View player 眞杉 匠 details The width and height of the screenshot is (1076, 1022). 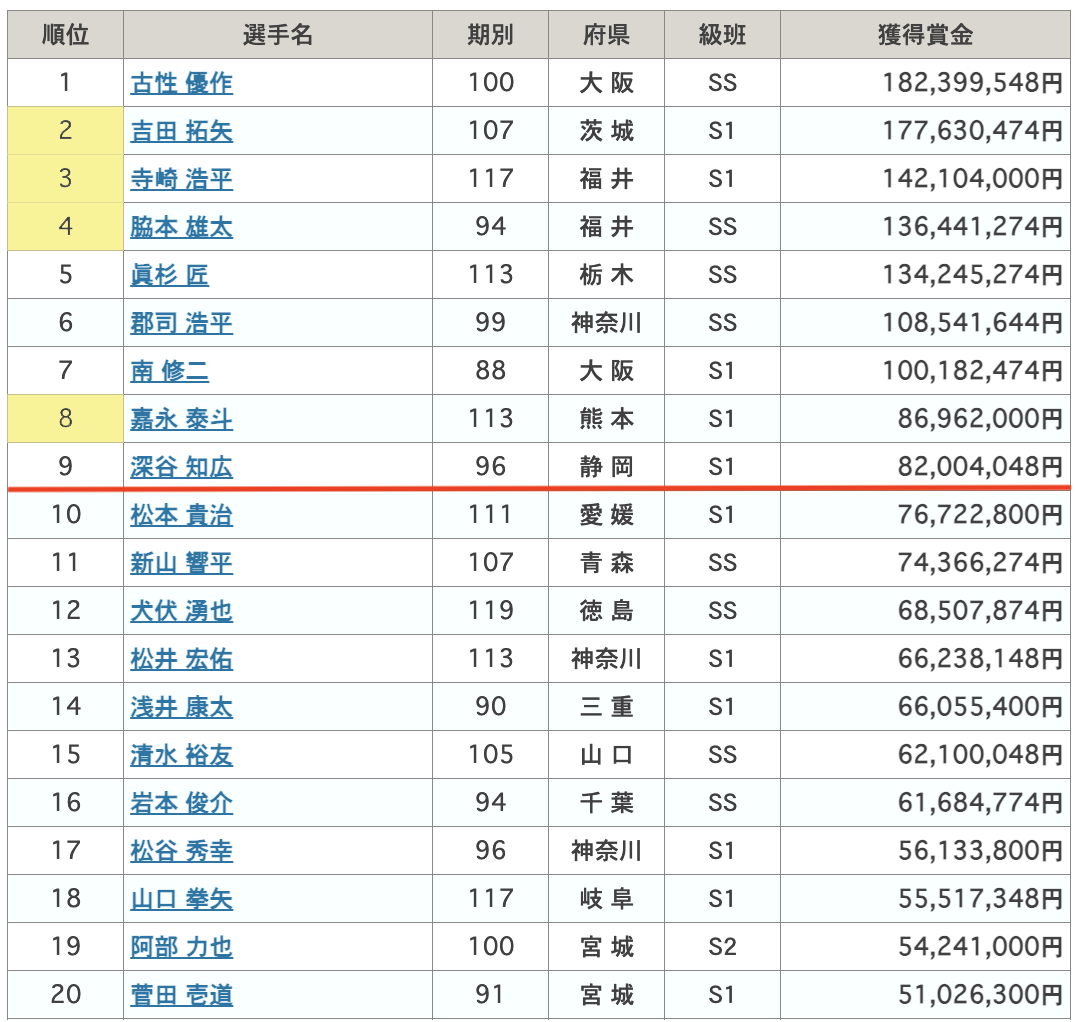click(x=169, y=275)
